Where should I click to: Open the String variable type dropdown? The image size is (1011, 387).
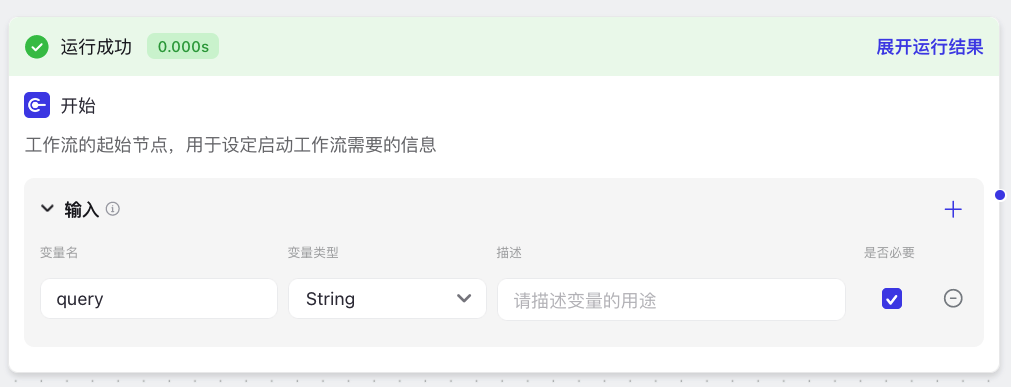387,299
